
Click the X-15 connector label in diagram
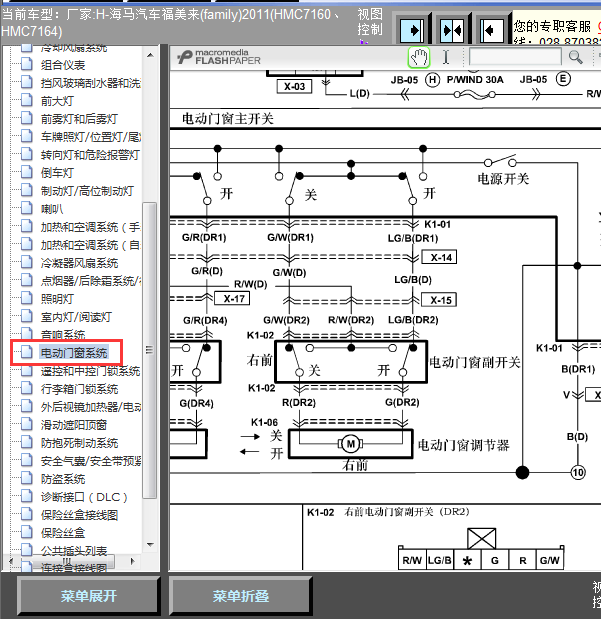click(439, 300)
